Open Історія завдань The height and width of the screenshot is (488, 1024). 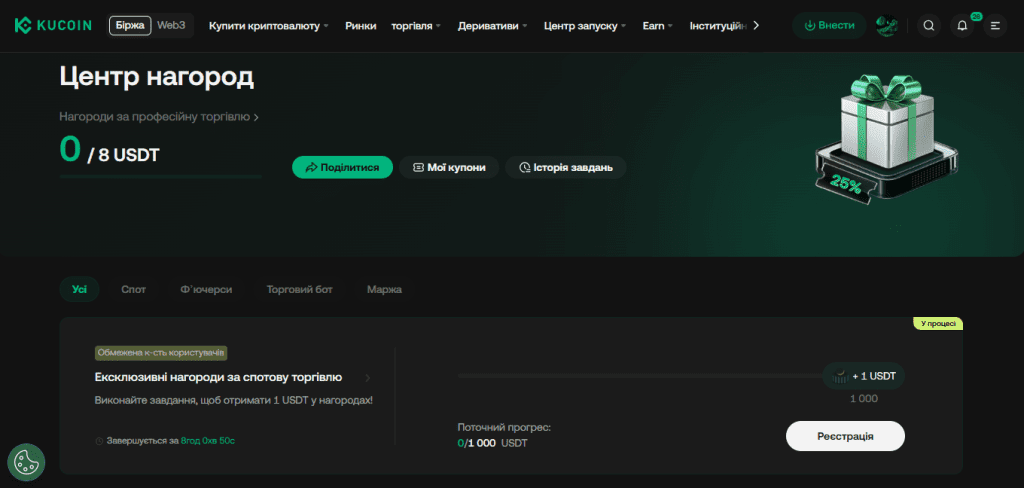[x=566, y=167]
